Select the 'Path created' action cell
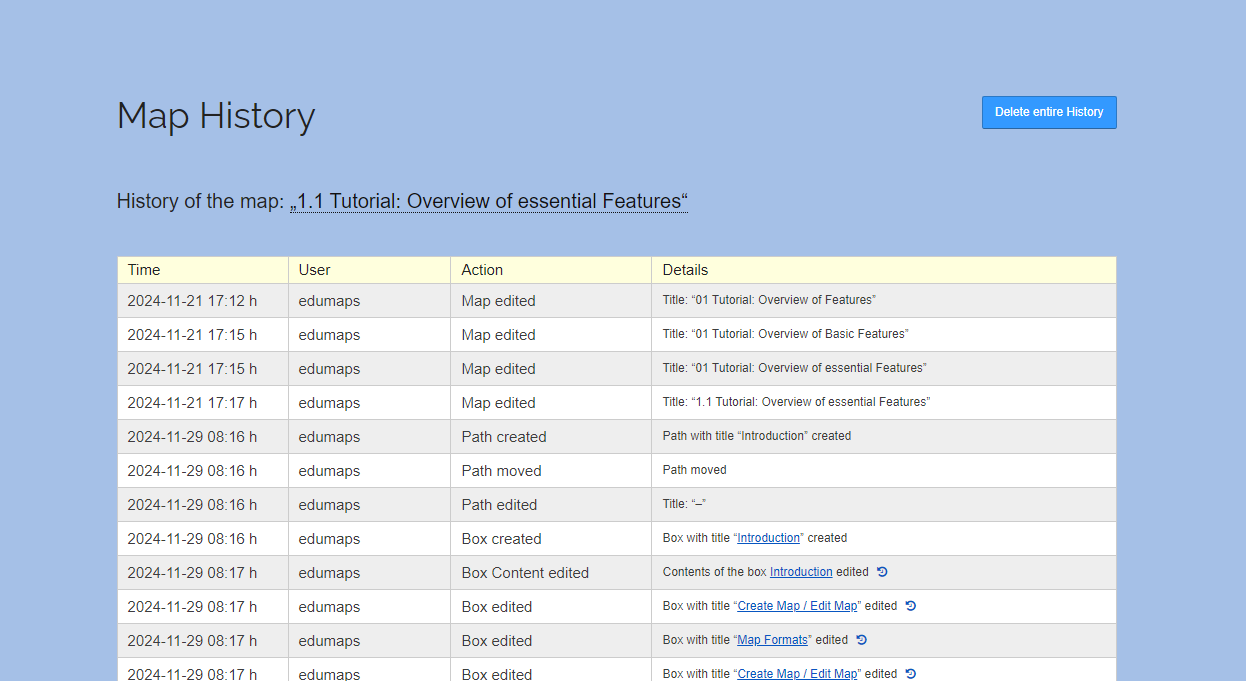Image resolution: width=1246 pixels, height=681 pixels. (x=504, y=437)
